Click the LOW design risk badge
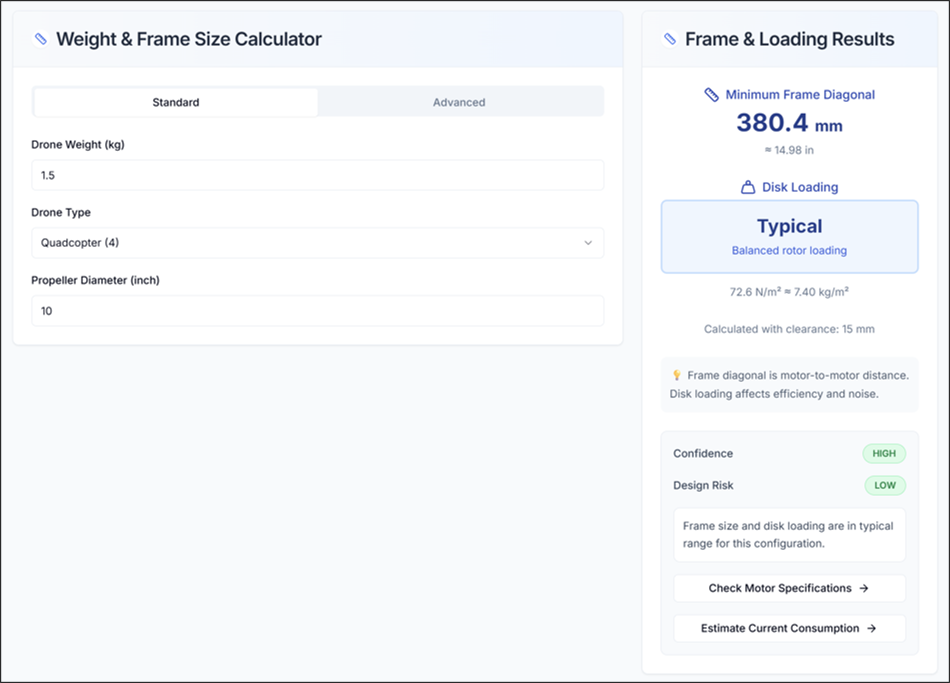The width and height of the screenshot is (950, 683). click(x=885, y=485)
